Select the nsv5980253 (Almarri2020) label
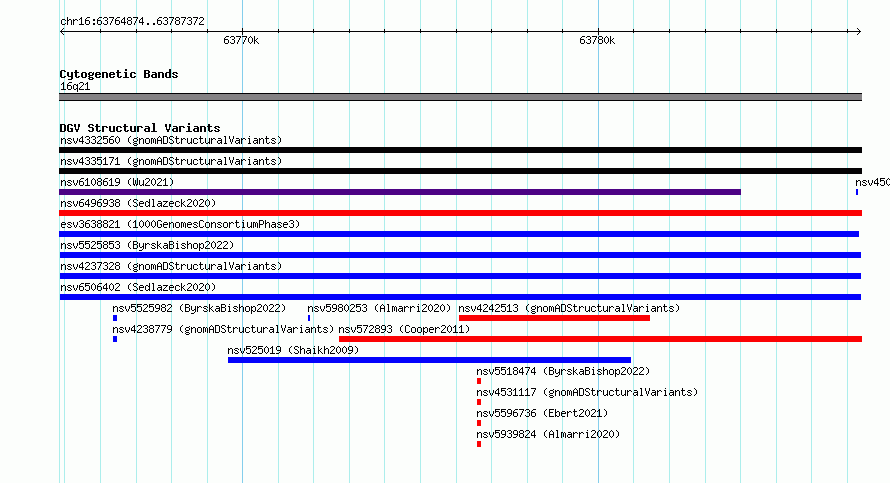The height and width of the screenshot is (483, 890). (379, 308)
